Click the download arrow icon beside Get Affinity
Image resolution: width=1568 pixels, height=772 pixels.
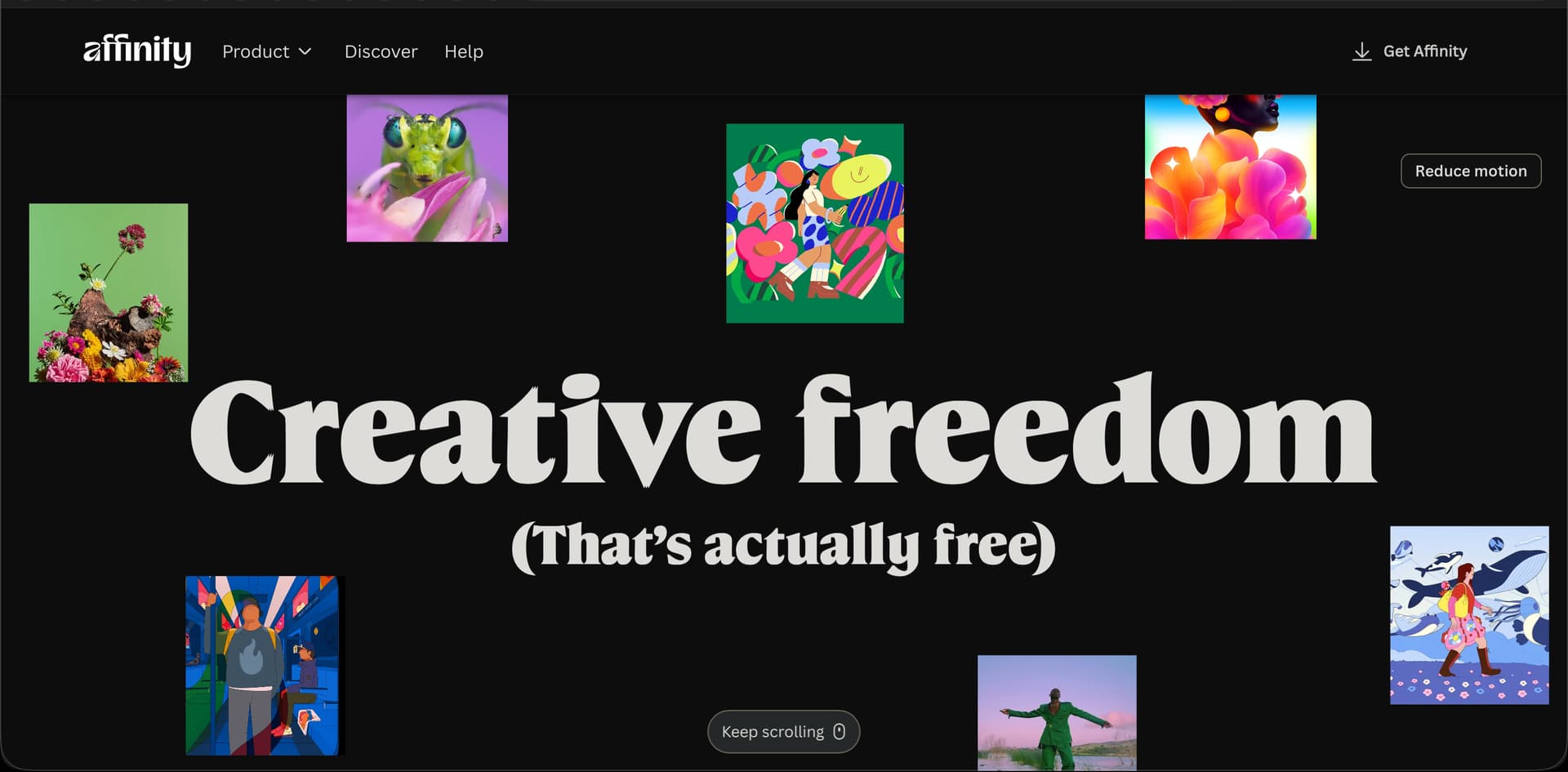coord(1361,51)
